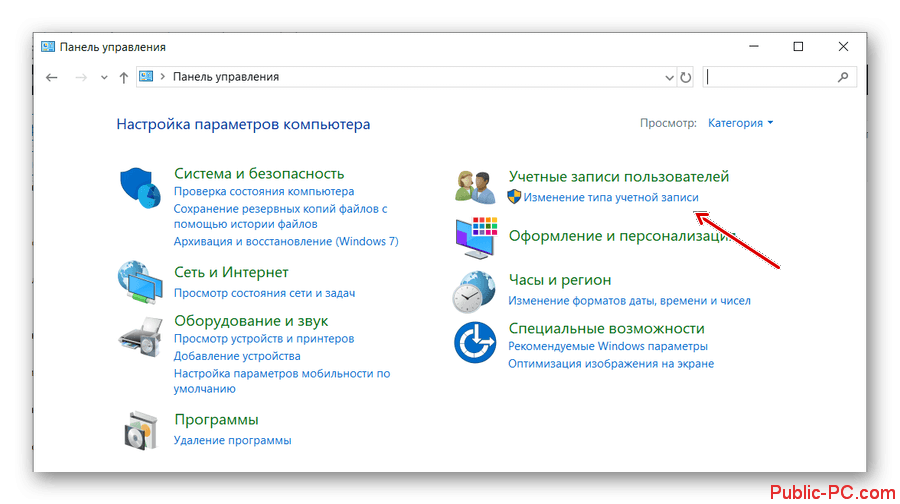This screenshot has height=504, width=900.
Task: Open Просмотр устройств и принтеров link
Action: click(264, 339)
